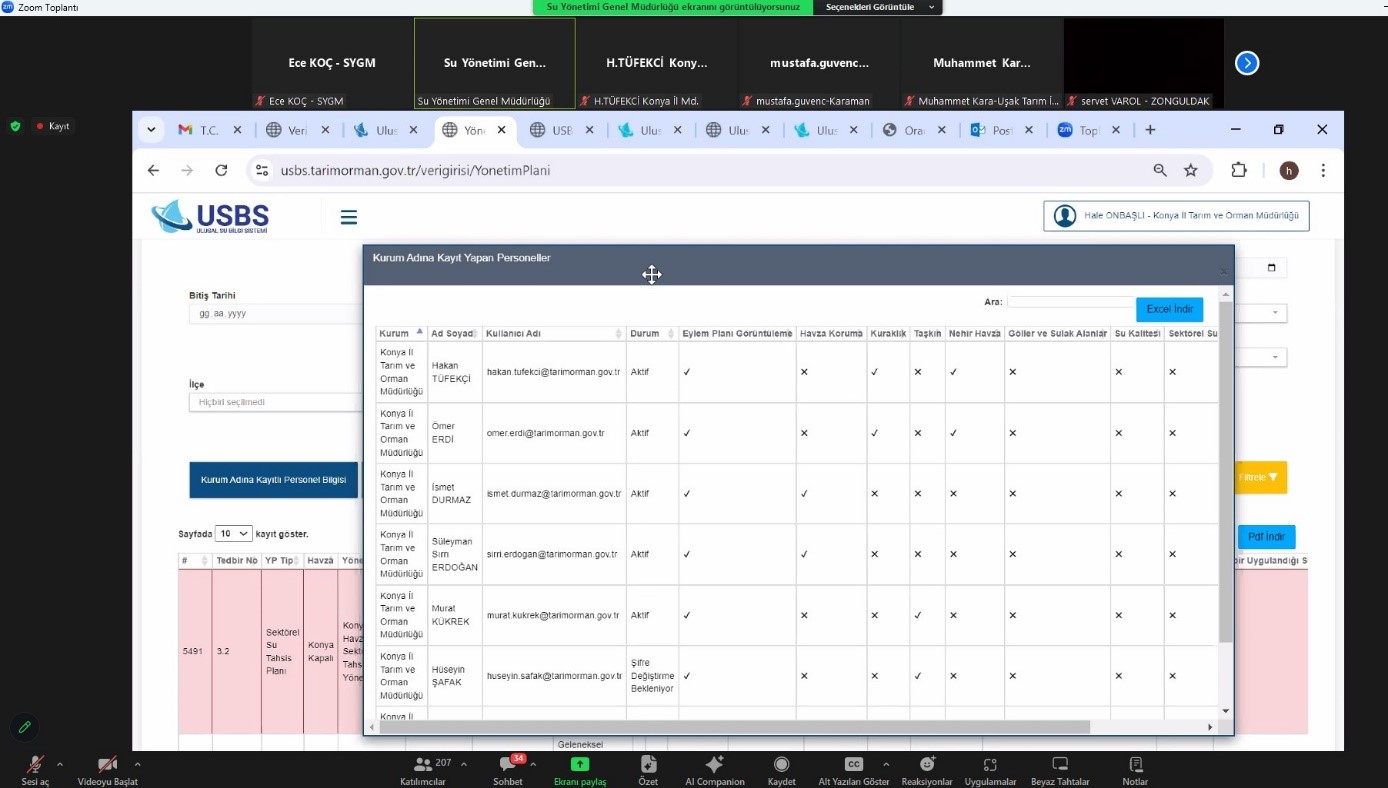Turn on camera with Videoyu Başlat
Viewport: 1388px width, 788px height.
(x=107, y=765)
